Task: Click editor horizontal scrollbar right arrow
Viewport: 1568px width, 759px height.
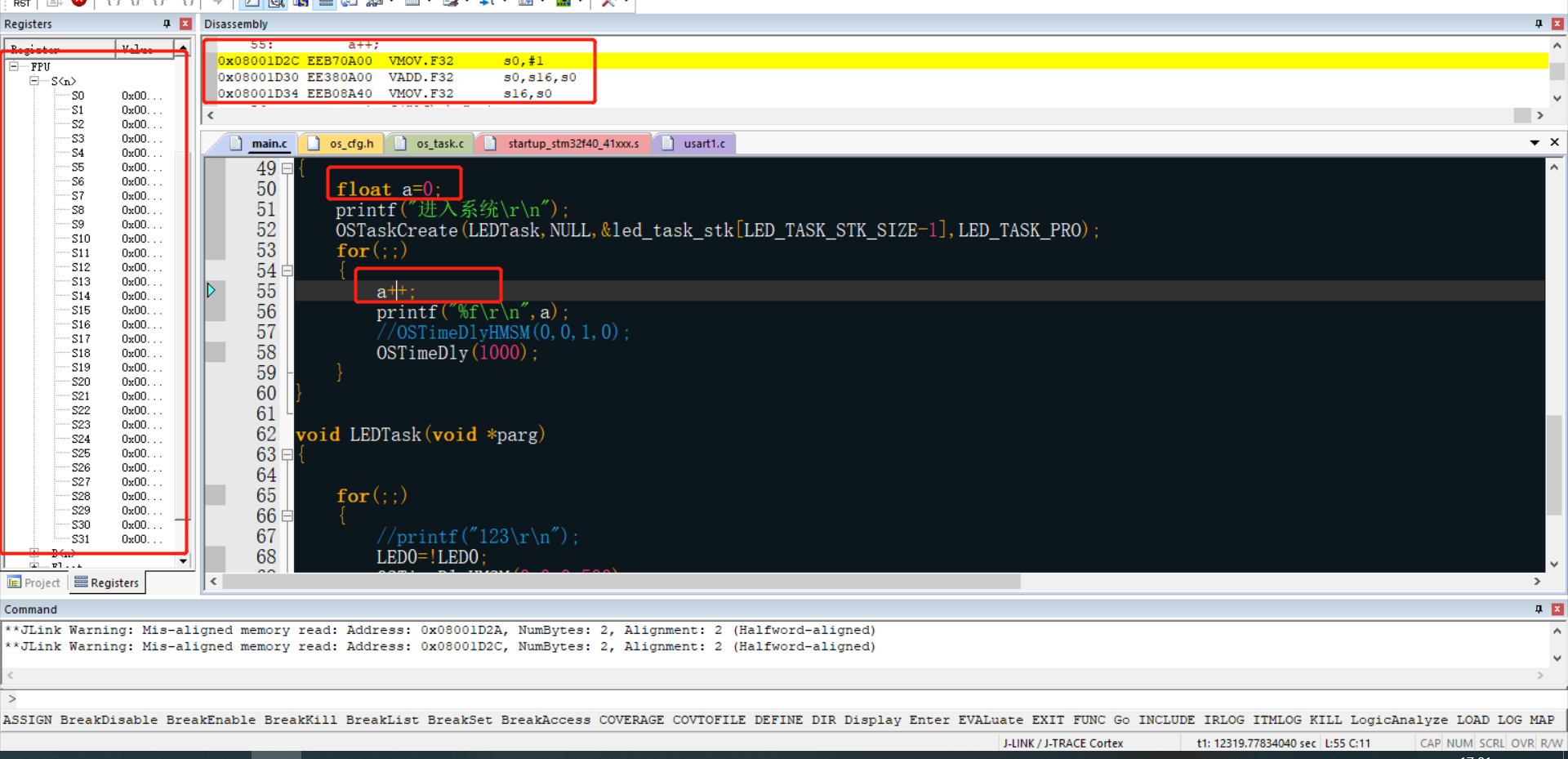Action: 1537,582
